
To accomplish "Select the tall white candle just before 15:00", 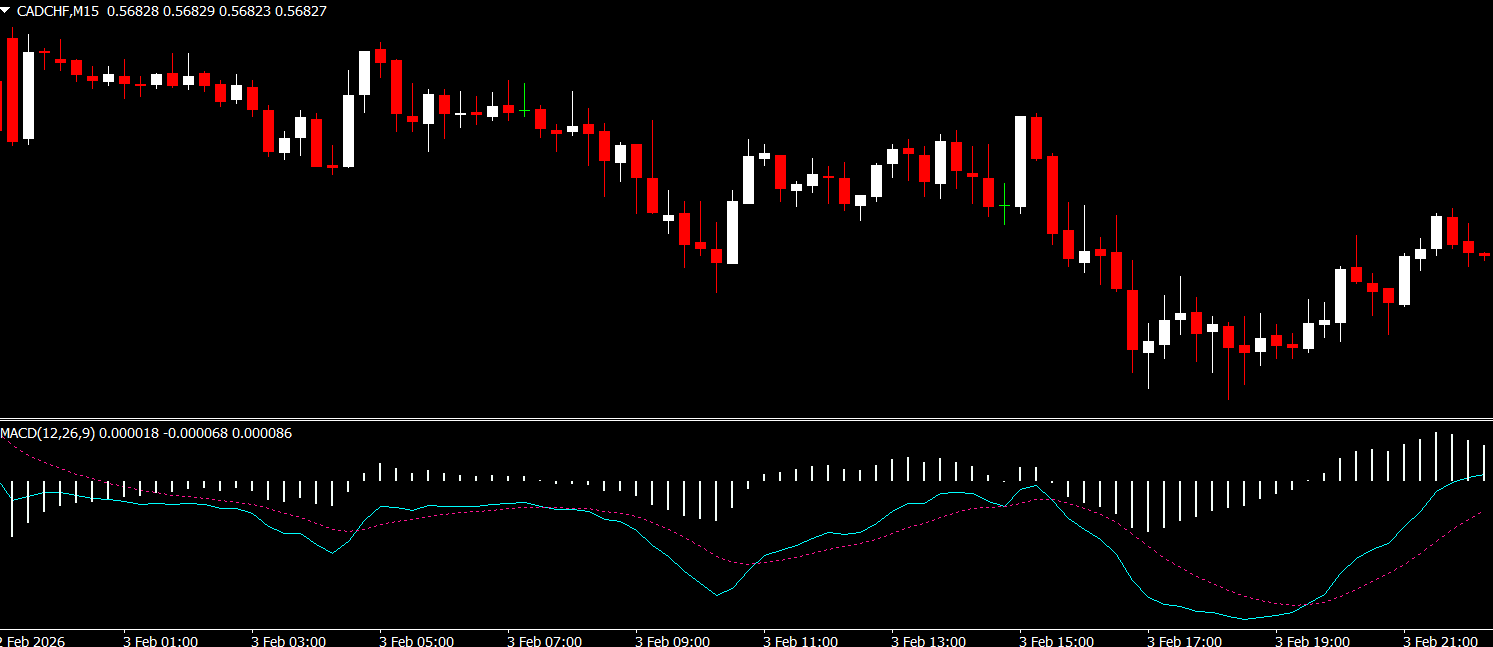I will (x=1020, y=160).
